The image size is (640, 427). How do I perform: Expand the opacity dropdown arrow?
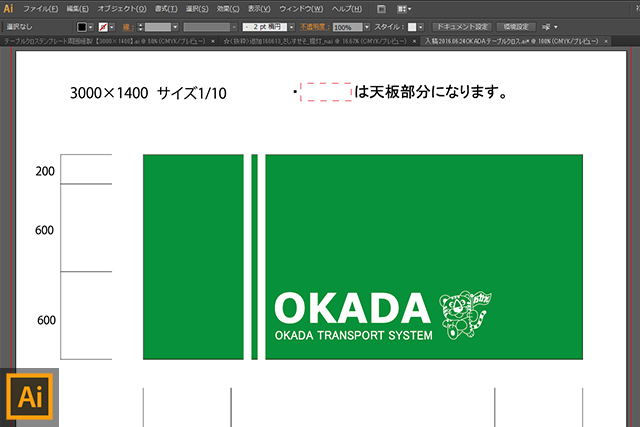tap(367, 27)
